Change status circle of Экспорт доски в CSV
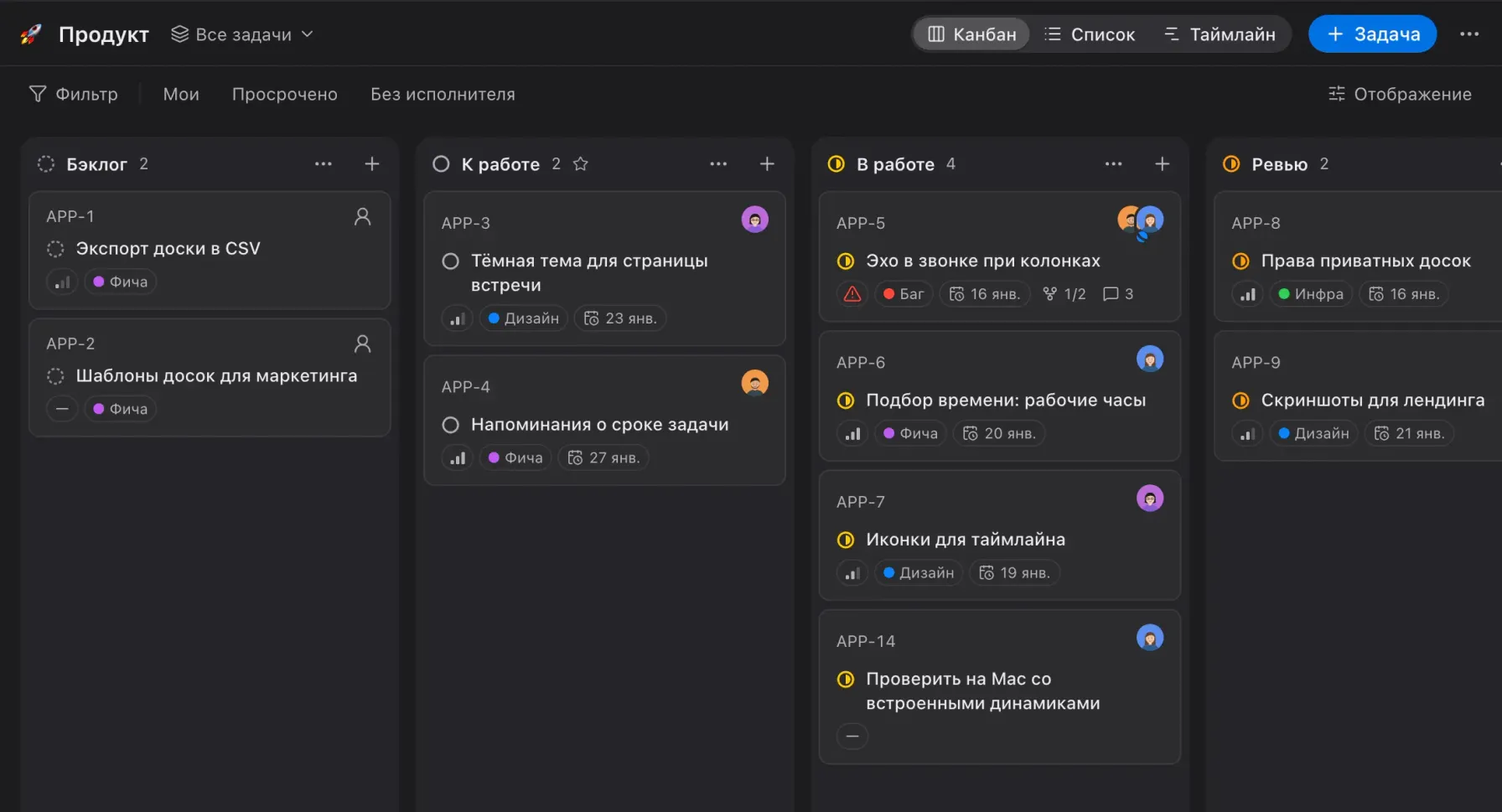 pos(55,249)
